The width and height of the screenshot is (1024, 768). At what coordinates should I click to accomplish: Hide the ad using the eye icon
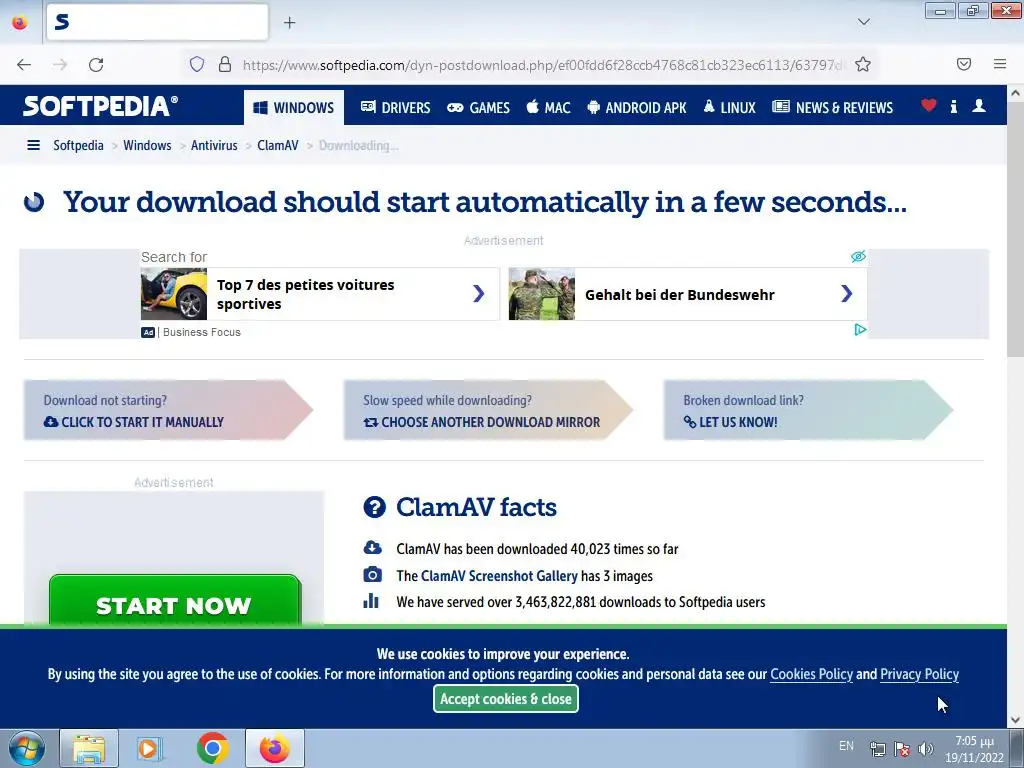858,256
